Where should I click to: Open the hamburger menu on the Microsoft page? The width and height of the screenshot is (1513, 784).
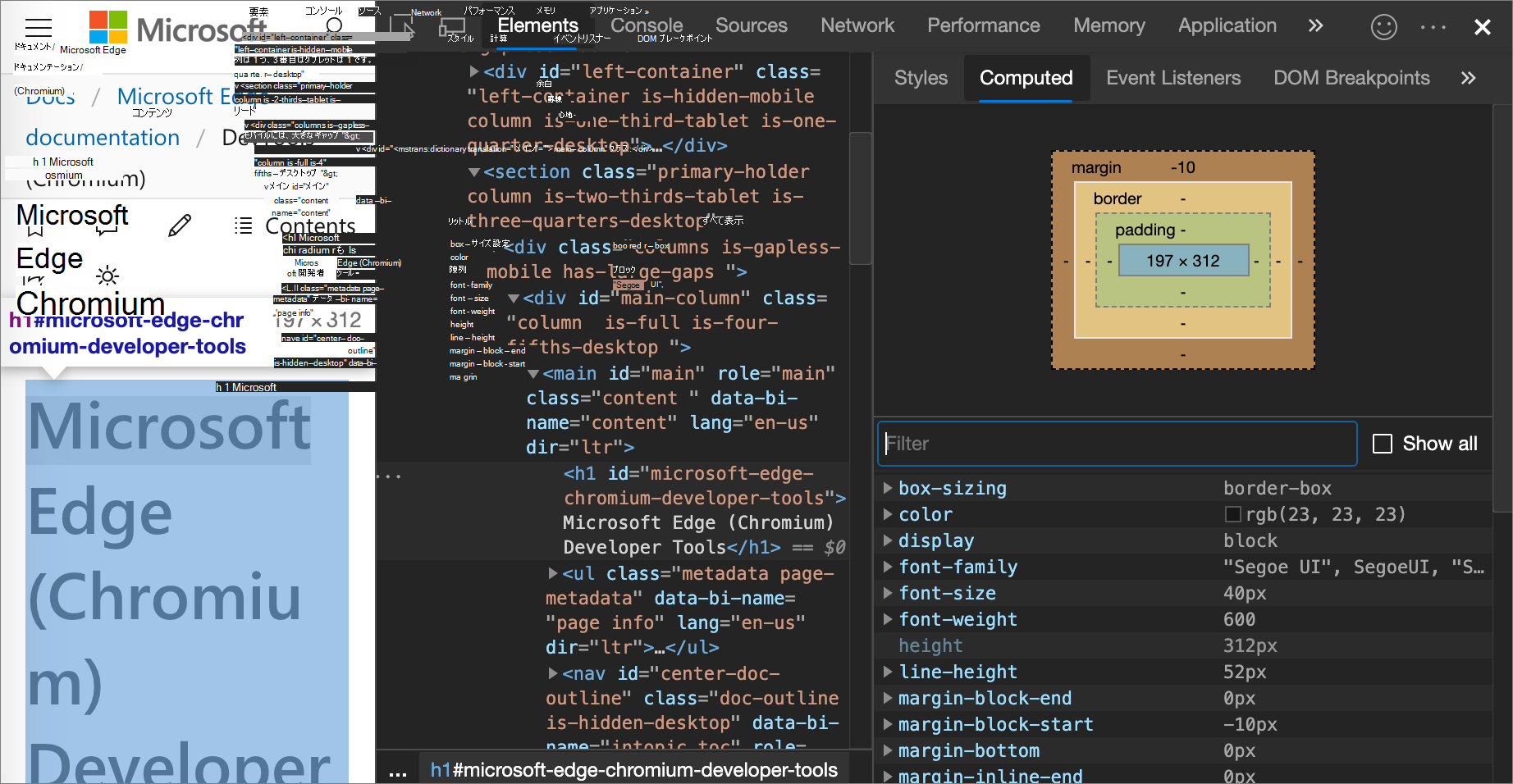[38, 27]
